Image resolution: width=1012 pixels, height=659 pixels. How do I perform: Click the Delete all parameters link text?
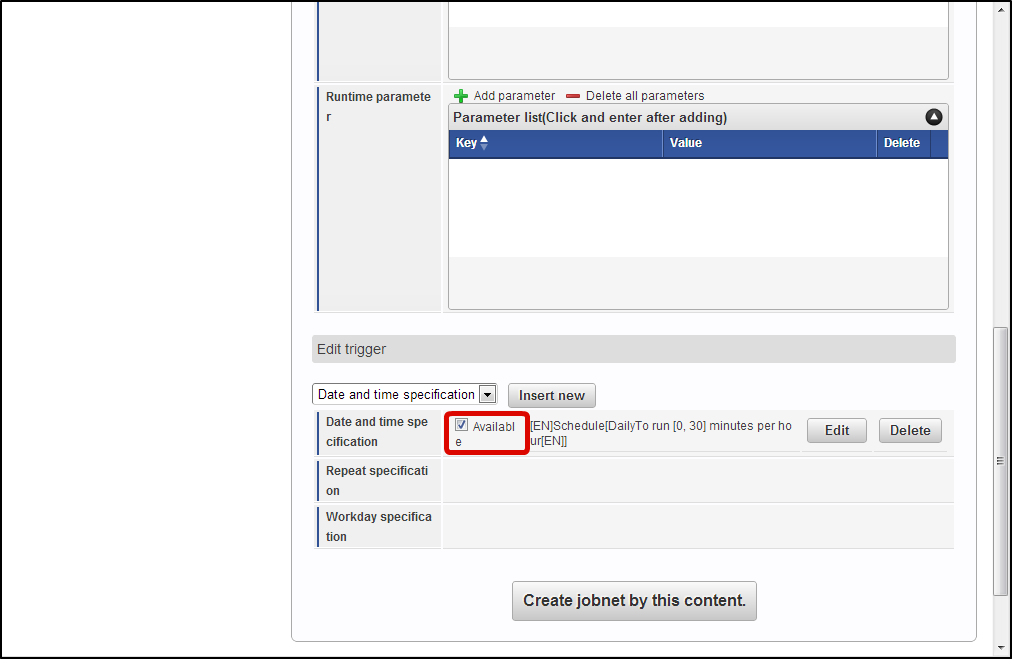pyautogui.click(x=645, y=96)
